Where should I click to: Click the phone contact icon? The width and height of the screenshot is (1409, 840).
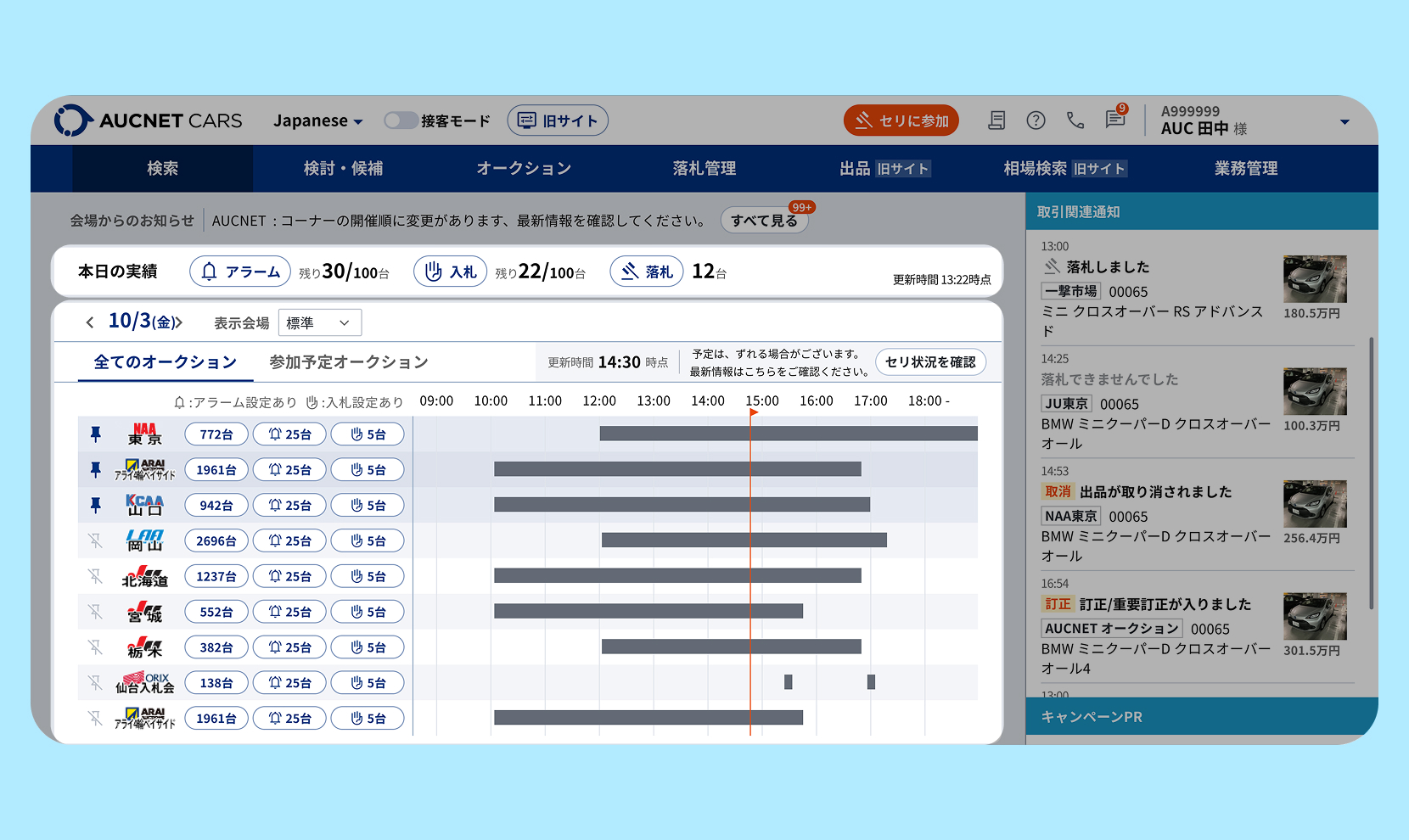pos(1075,120)
